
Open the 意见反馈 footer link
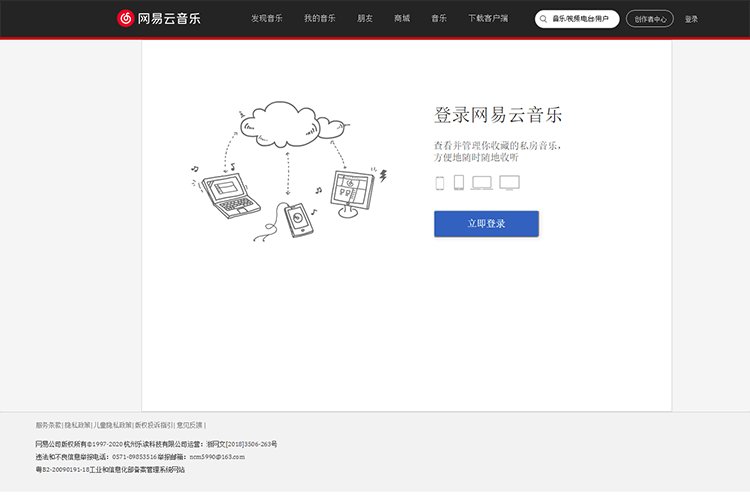(189, 425)
